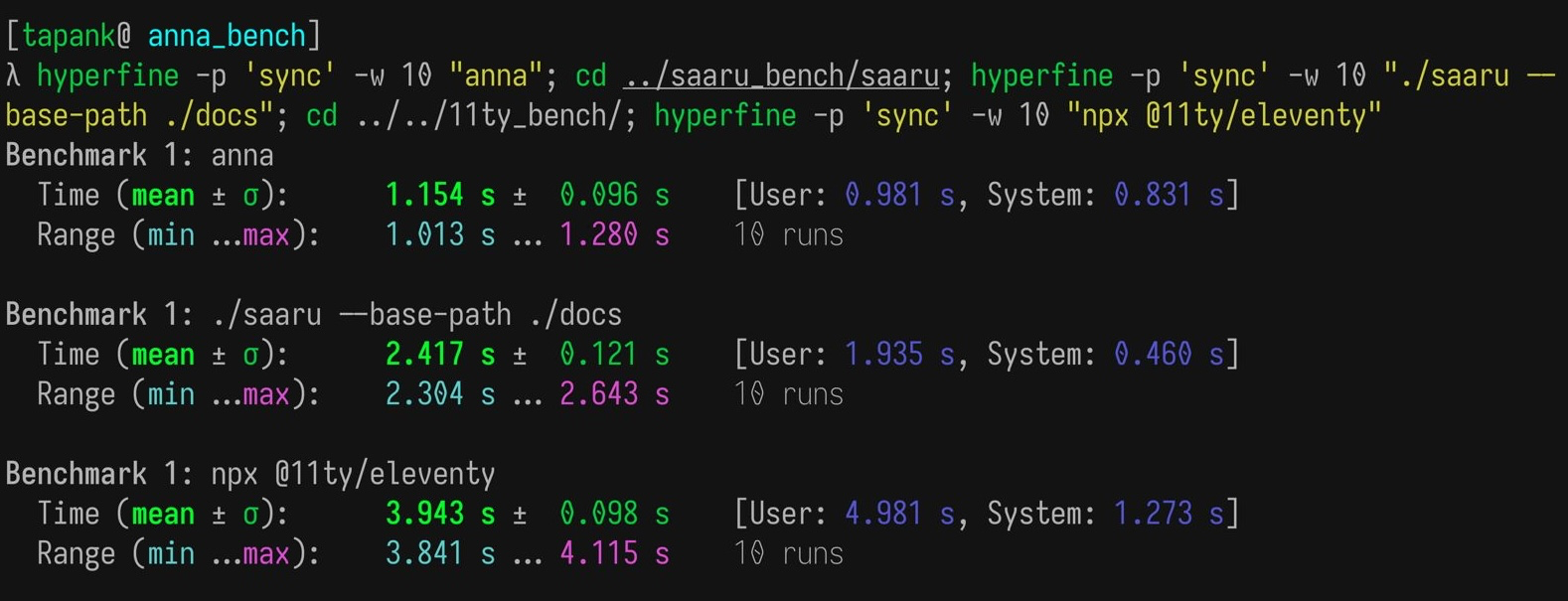This screenshot has height=601, width=1568.
Task: Click the User time '4.981 s'
Action: (x=899, y=514)
